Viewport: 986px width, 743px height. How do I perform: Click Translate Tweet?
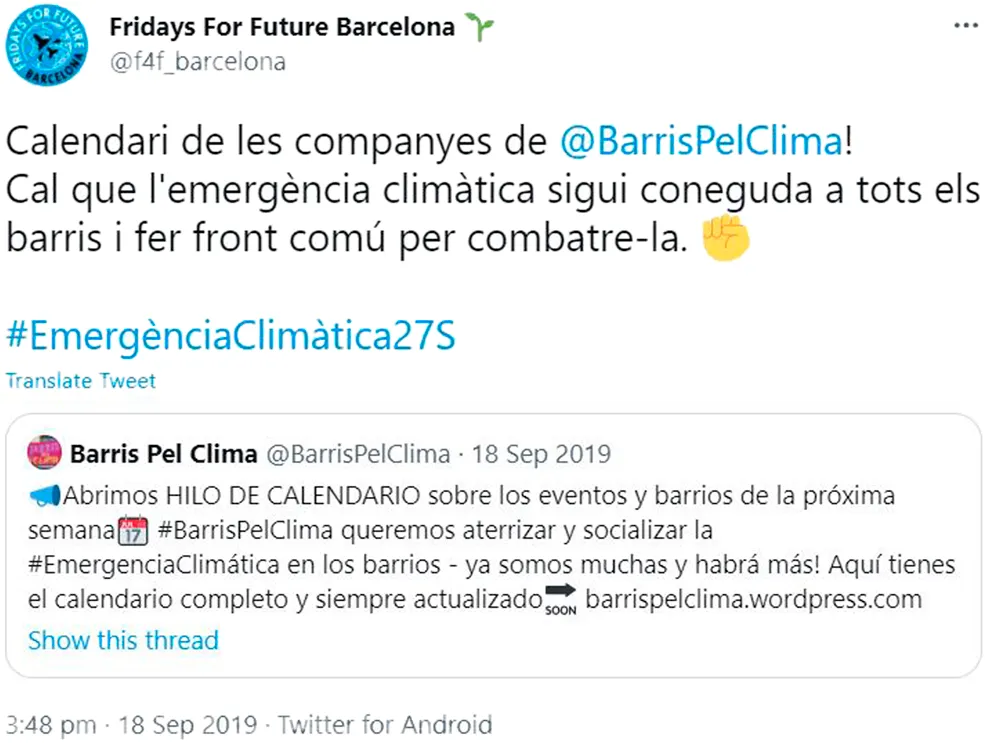coord(80,381)
